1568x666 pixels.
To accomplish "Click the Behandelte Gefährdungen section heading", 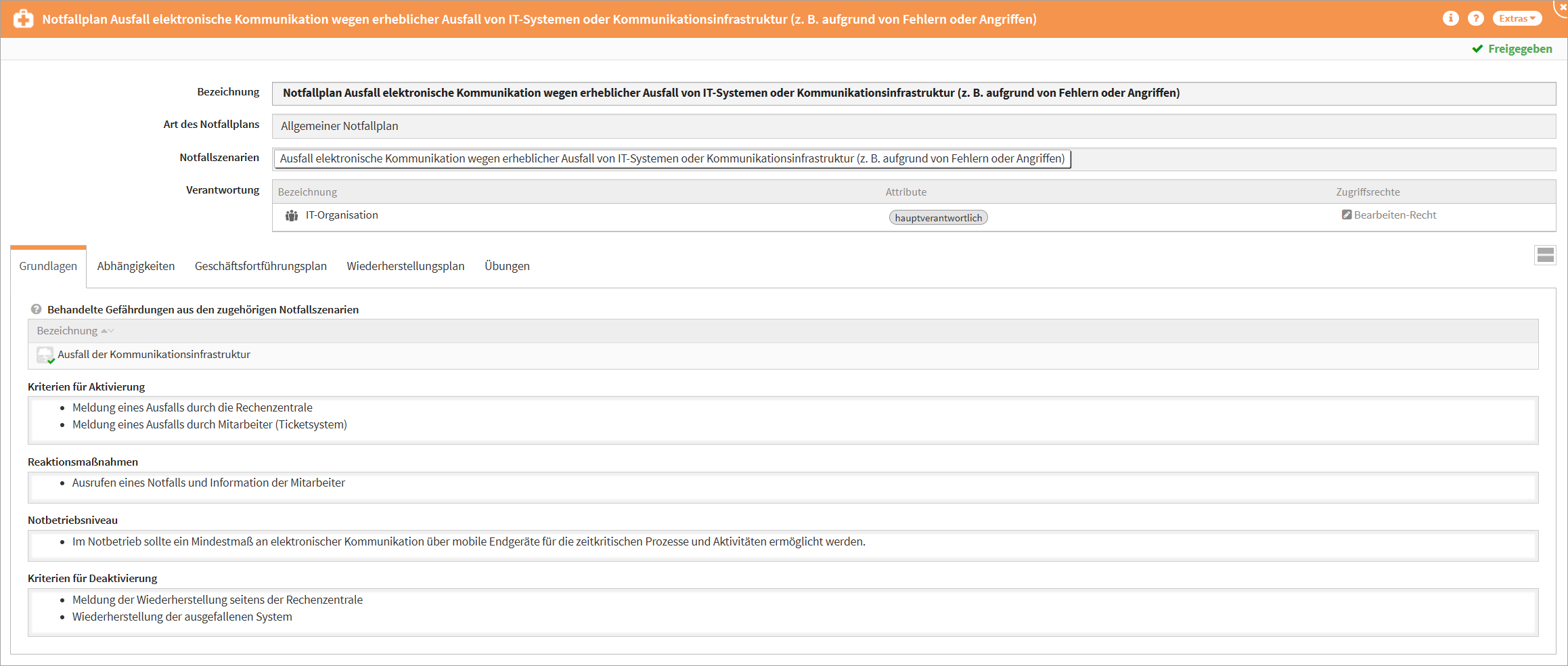I will click(203, 309).
